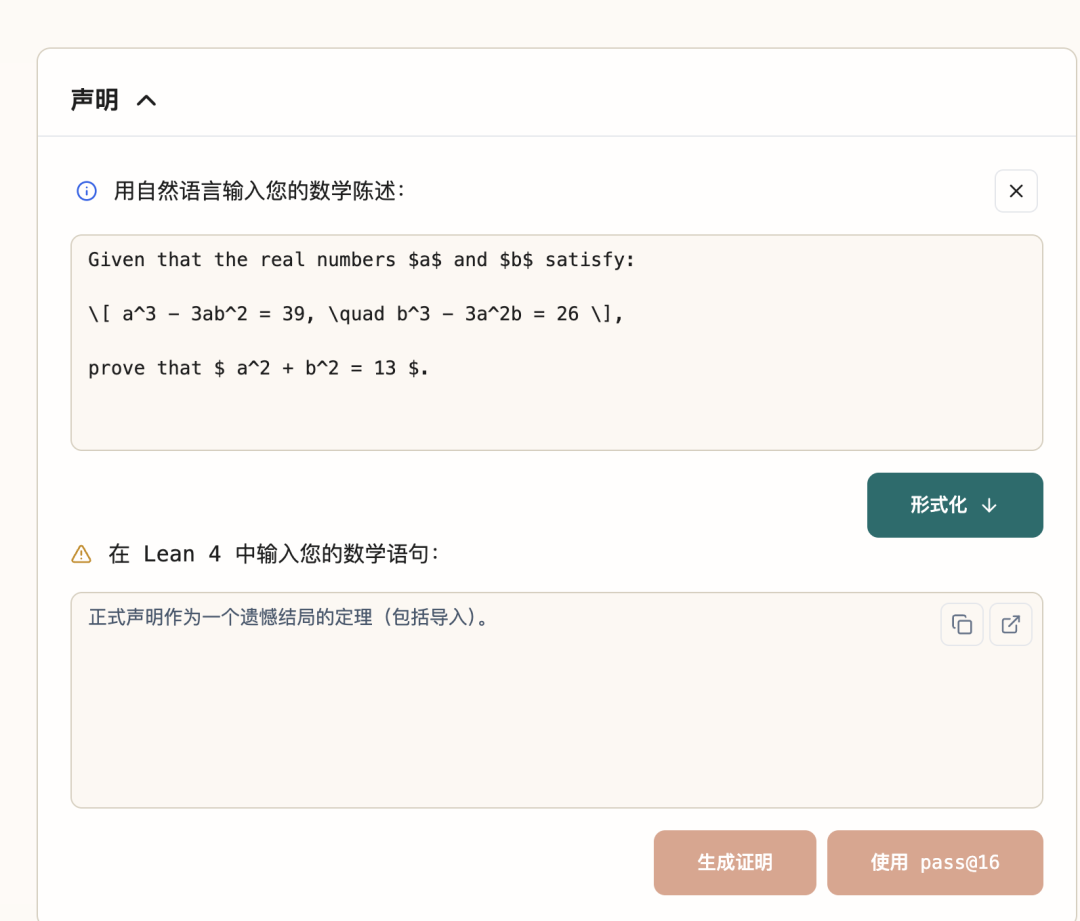Copy the Lean 4 statement

[x=962, y=625]
